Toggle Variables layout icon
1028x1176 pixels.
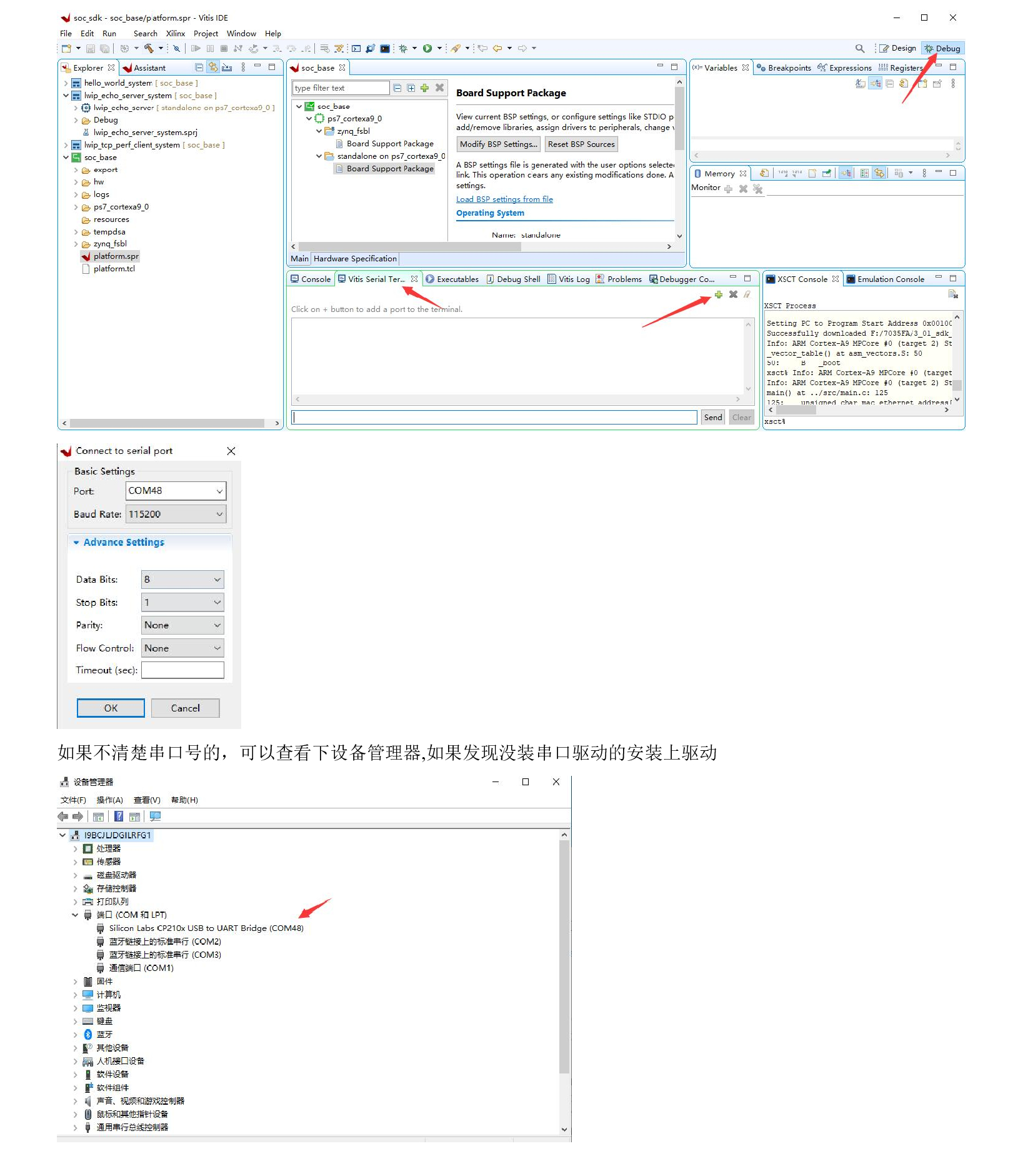876,84
